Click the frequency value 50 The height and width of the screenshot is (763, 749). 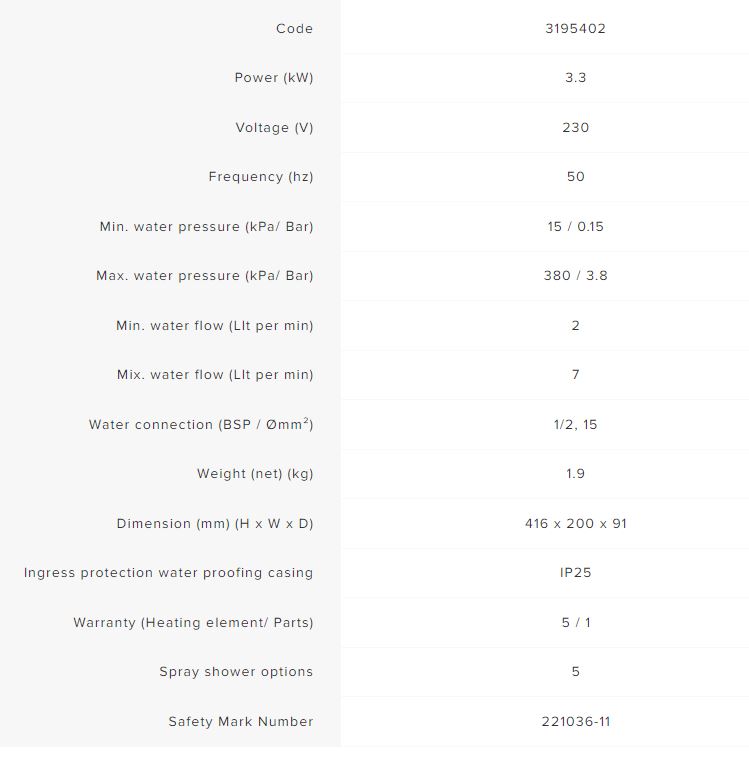coord(575,177)
